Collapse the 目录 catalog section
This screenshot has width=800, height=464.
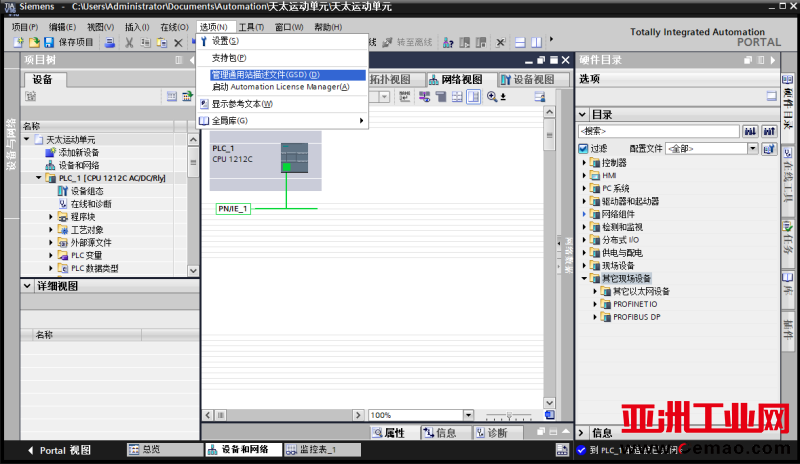tap(582, 114)
